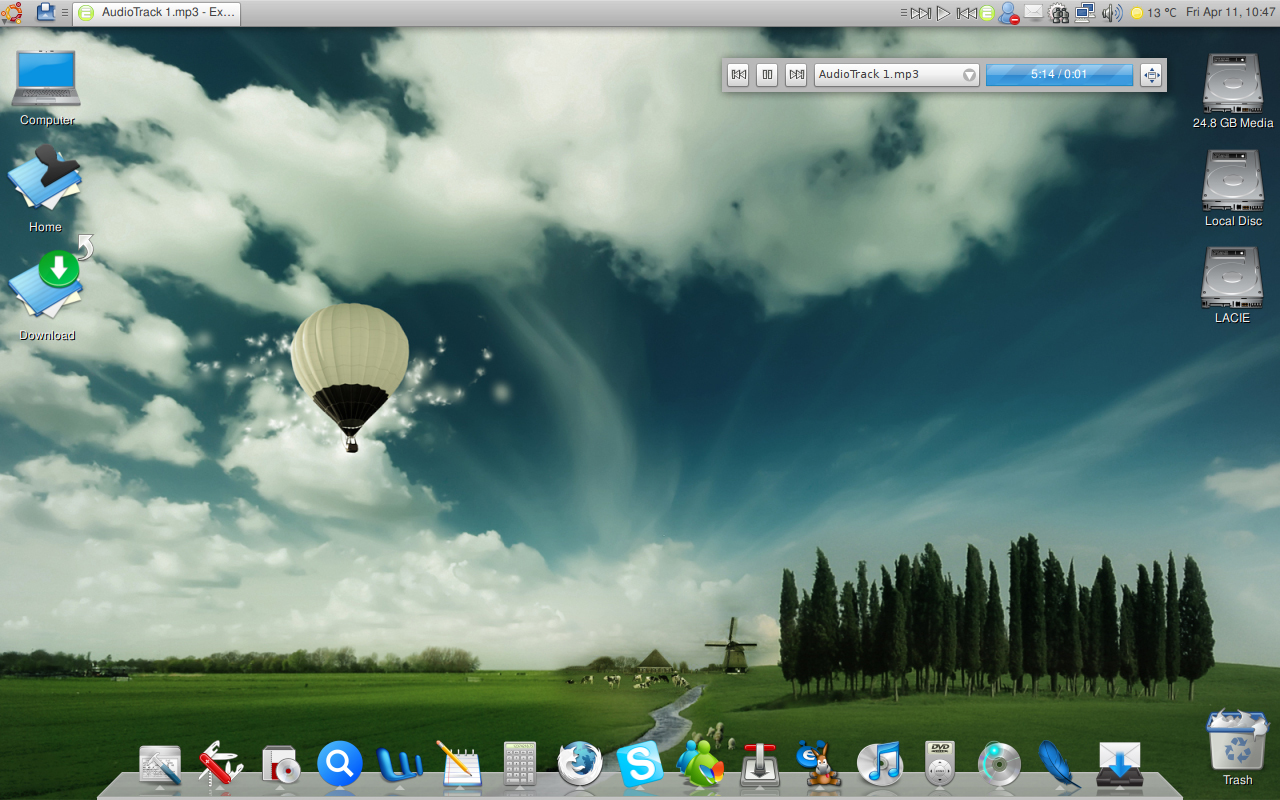The width and height of the screenshot is (1280, 800).
Task: Open the green Exaile tray icon
Action: [988, 13]
